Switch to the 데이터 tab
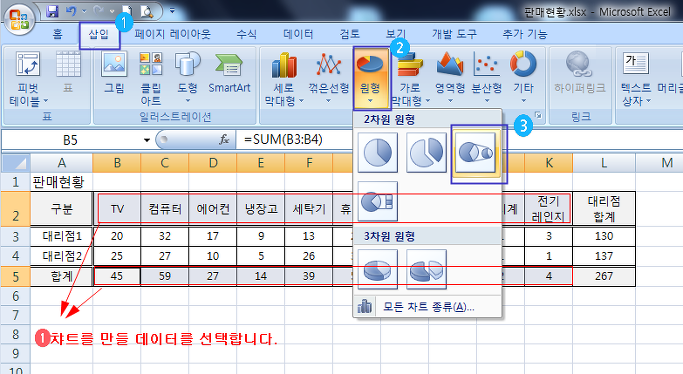This screenshot has height=374, width=683. point(298,34)
